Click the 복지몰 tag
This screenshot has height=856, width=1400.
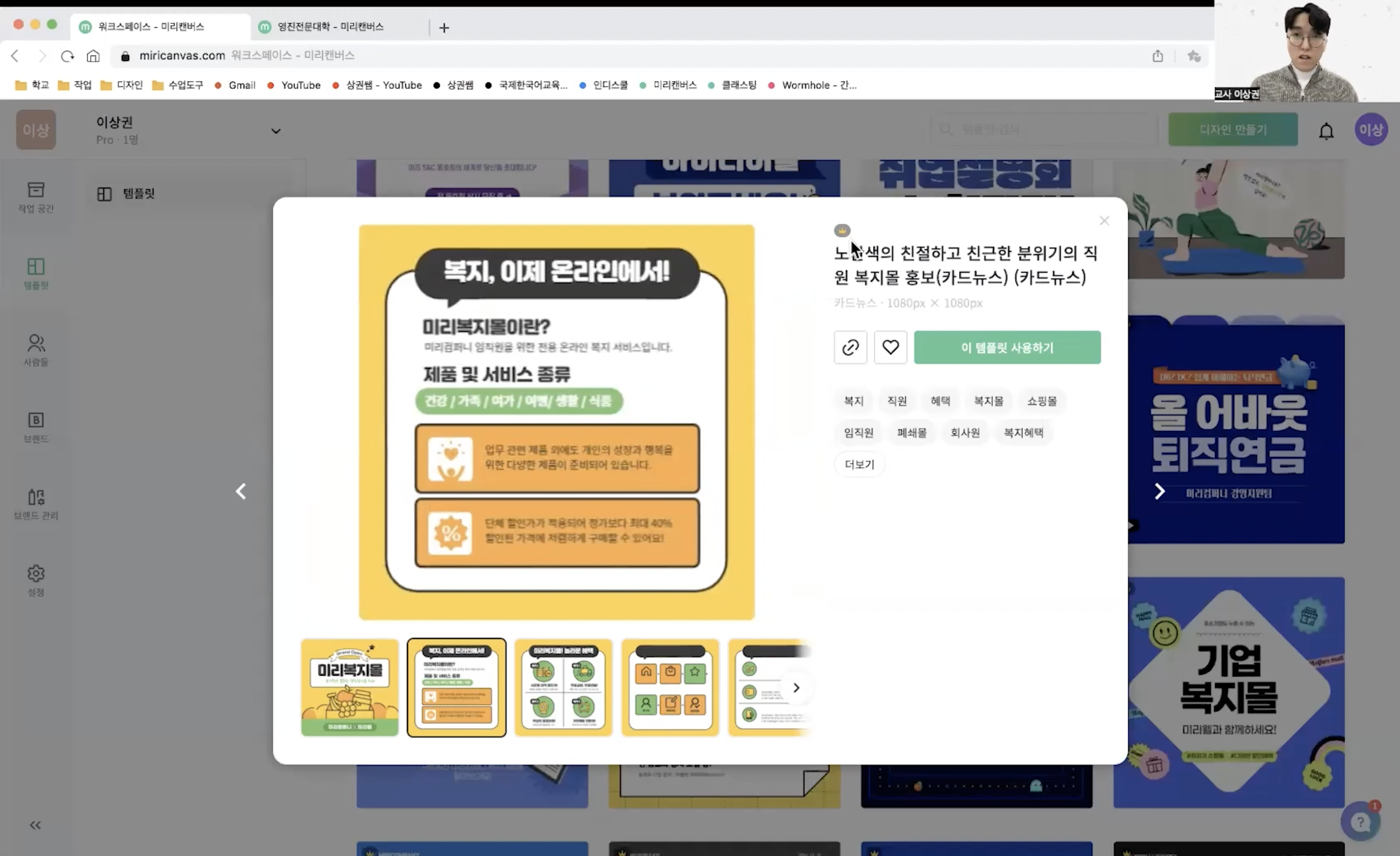coord(989,401)
